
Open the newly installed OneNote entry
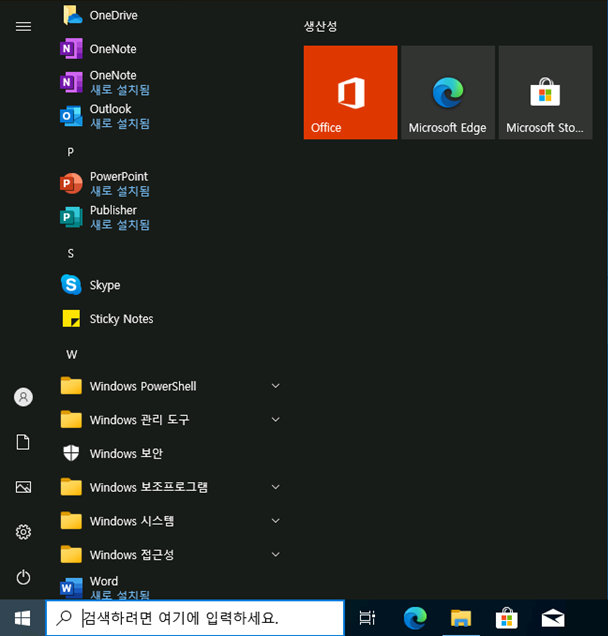pos(170,82)
